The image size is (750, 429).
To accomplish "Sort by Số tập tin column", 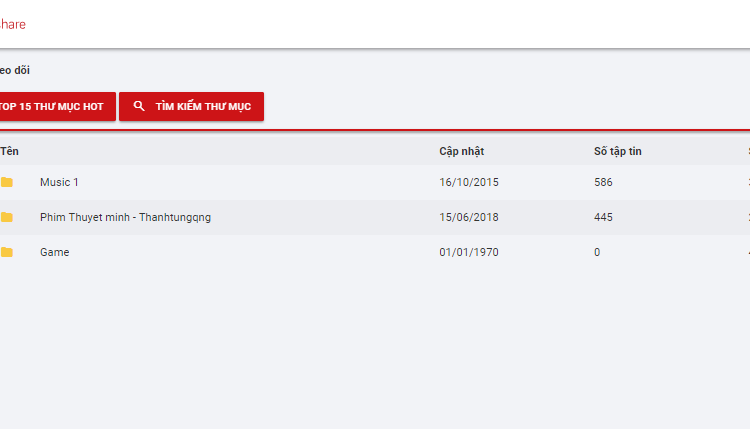I will pos(618,151).
